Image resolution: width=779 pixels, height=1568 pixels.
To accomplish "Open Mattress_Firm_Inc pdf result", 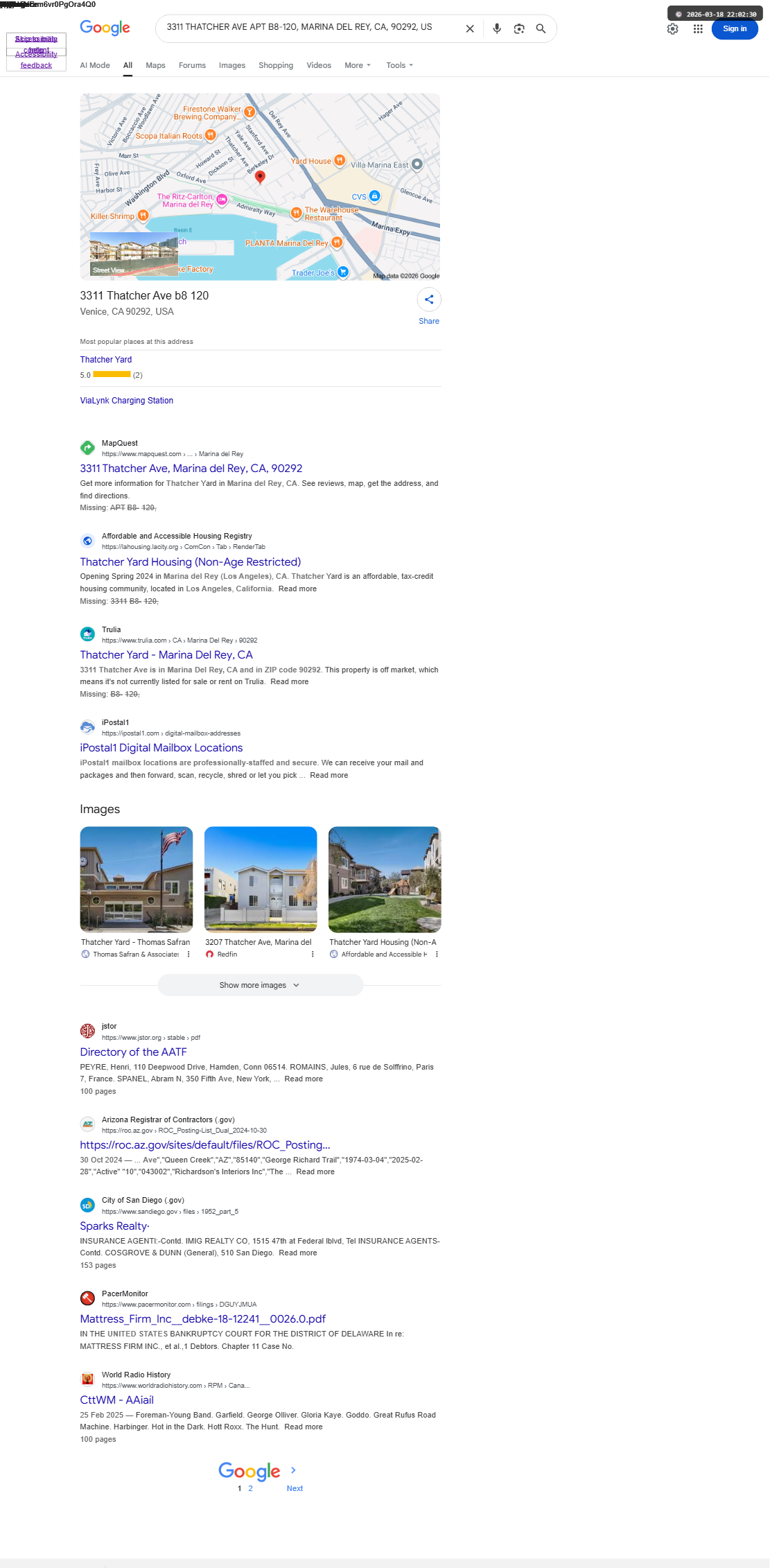I will (202, 1319).
